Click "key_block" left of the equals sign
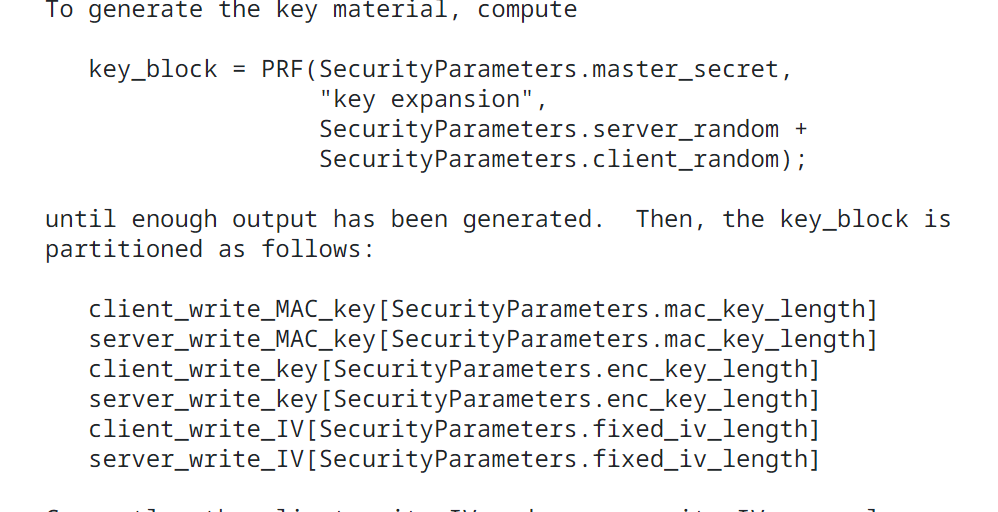 click(x=153, y=69)
